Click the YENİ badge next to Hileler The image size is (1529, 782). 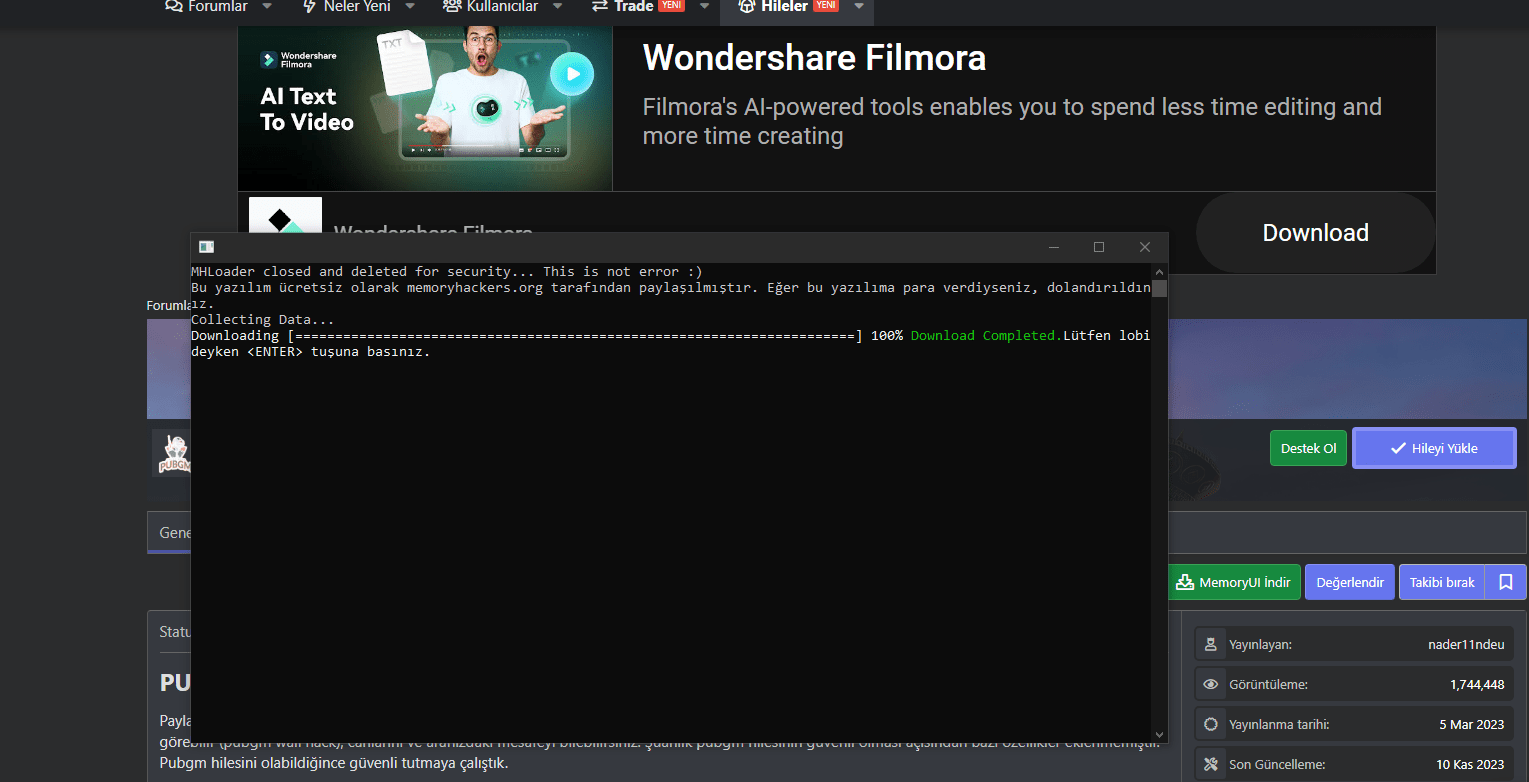(x=825, y=5)
